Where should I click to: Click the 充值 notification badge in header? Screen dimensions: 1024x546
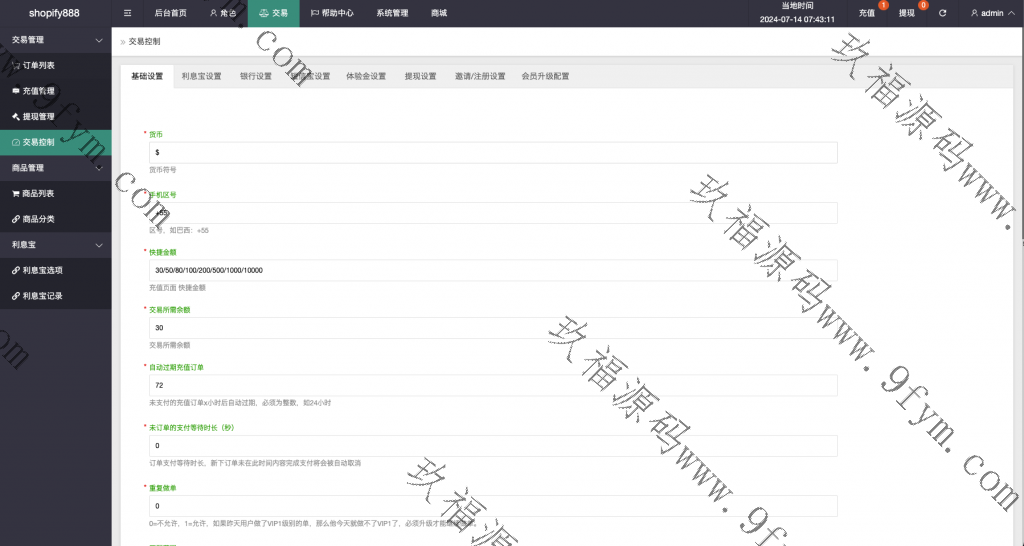[x=883, y=6]
